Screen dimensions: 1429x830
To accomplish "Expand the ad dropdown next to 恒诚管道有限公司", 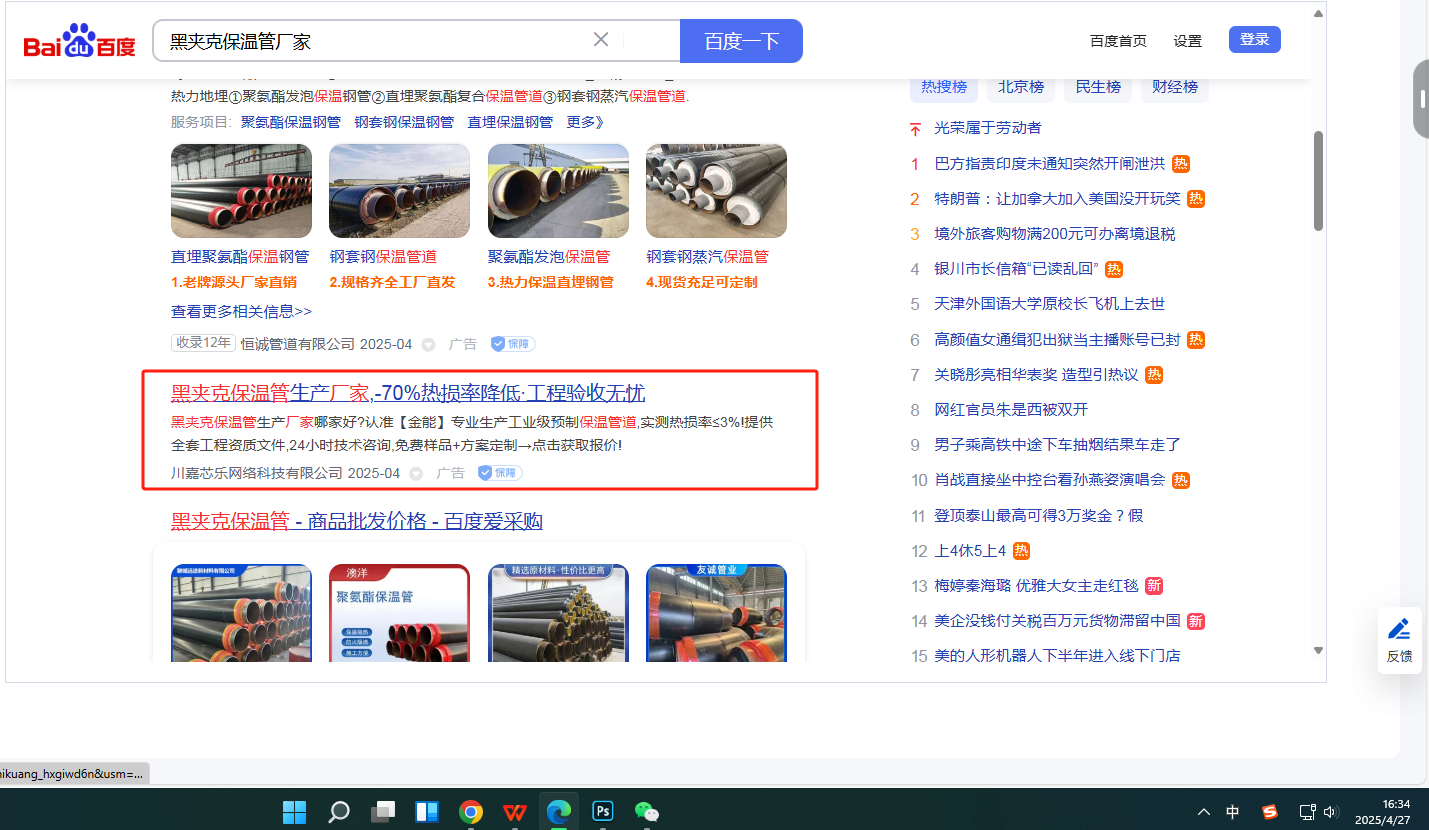I will click(428, 345).
